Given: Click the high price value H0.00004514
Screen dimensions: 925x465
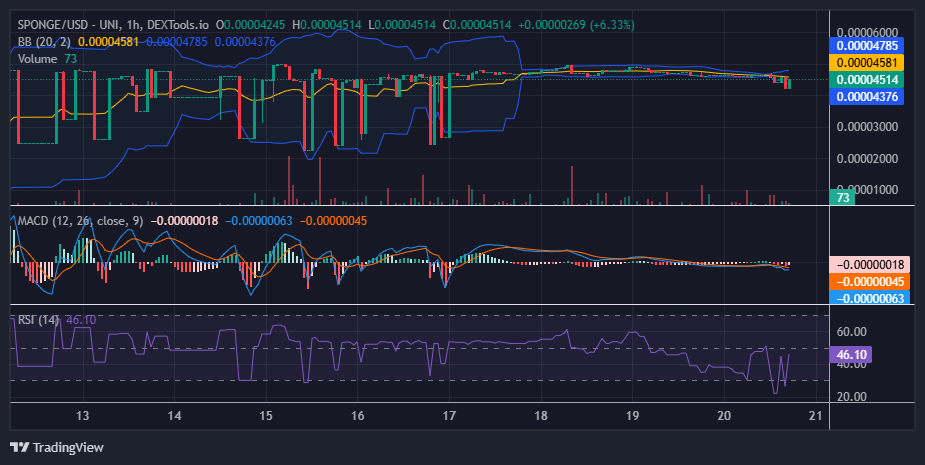Looking at the screenshot, I should (x=327, y=25).
